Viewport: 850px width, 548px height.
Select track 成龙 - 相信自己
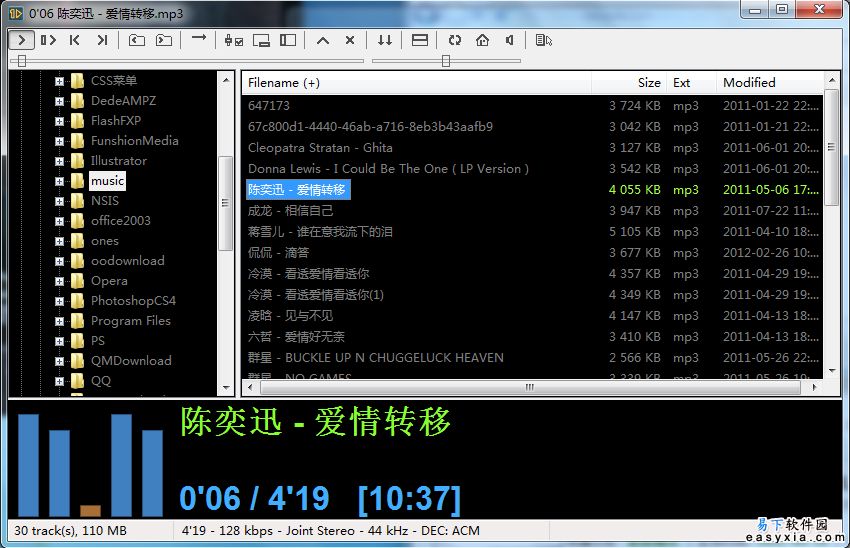click(291, 211)
